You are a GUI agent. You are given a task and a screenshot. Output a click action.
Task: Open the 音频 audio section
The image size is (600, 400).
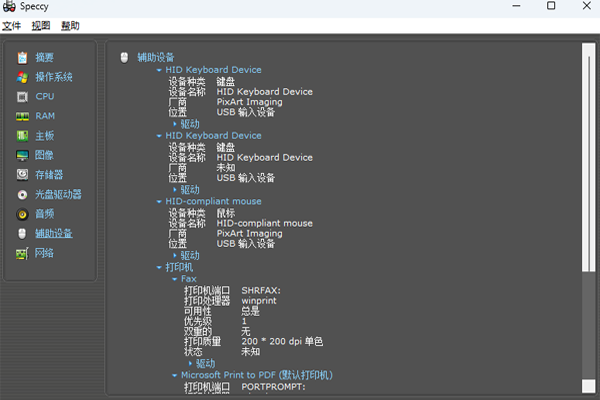[x=44, y=214]
